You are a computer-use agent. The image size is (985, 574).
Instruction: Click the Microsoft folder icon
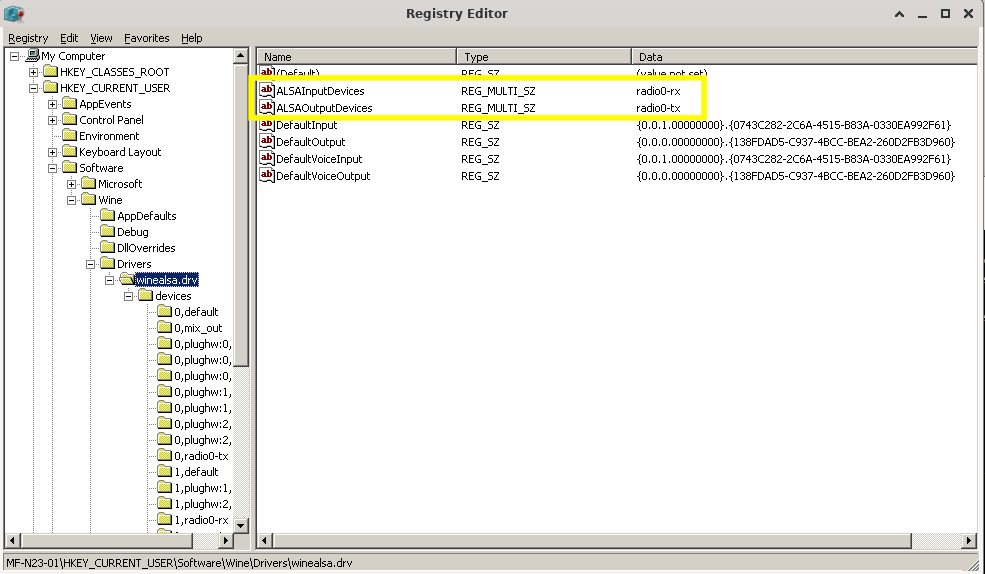pyautogui.click(x=89, y=183)
